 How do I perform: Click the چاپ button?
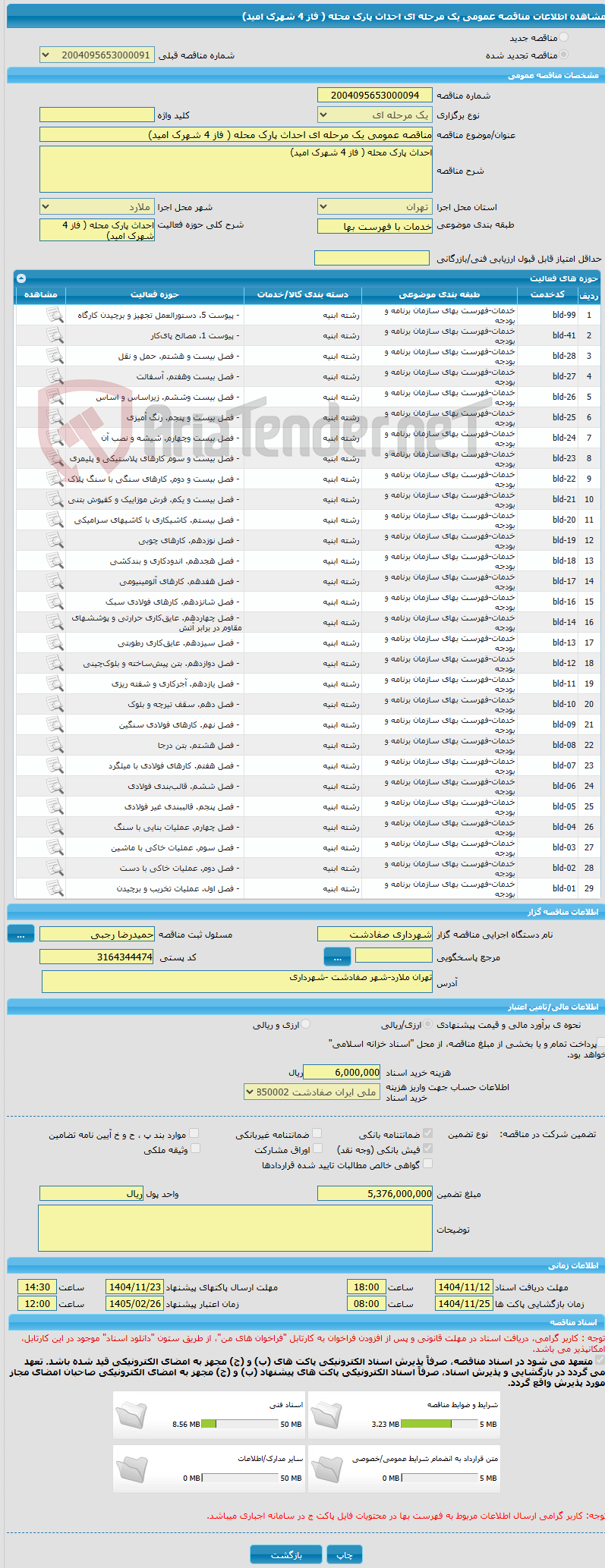coord(345,1554)
